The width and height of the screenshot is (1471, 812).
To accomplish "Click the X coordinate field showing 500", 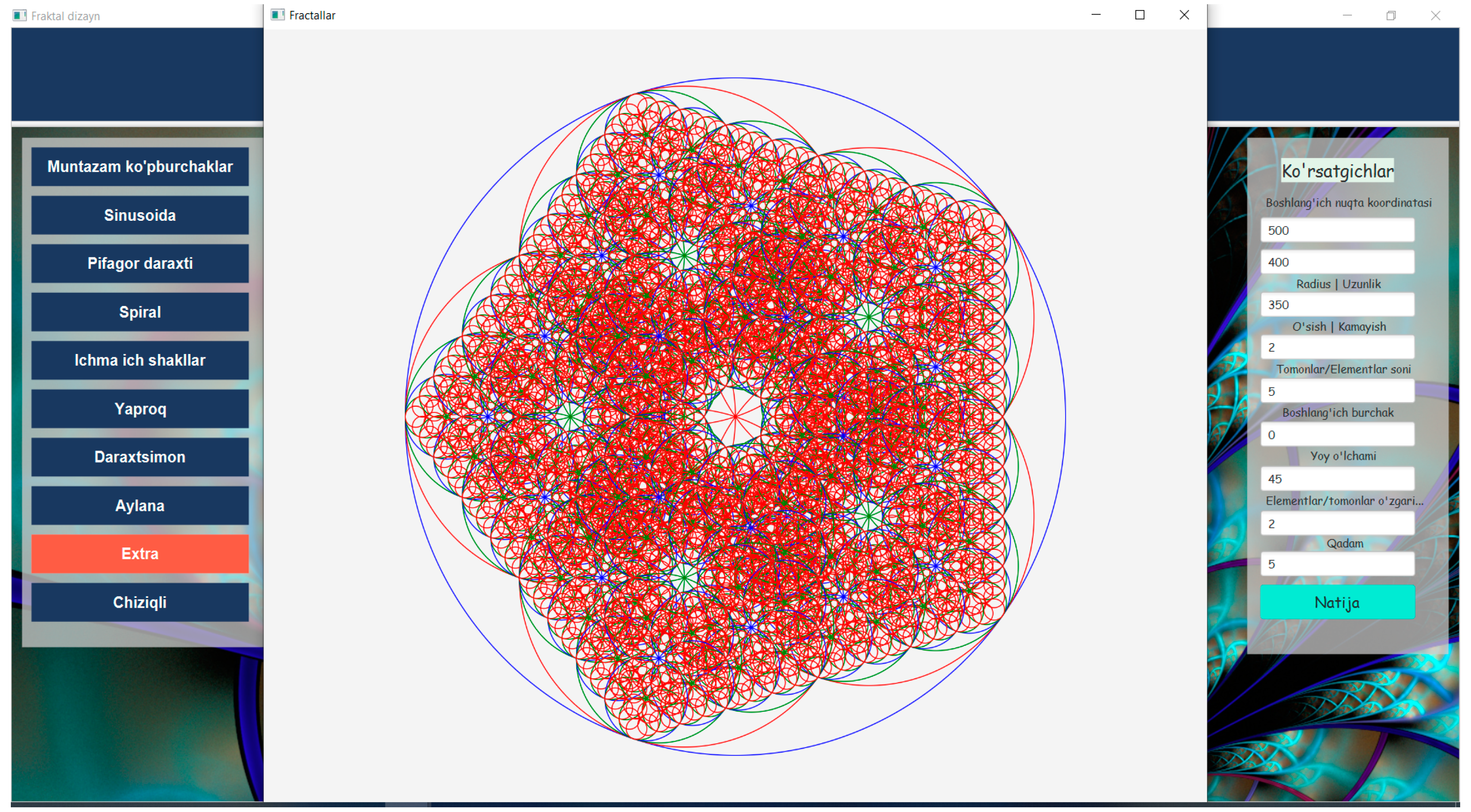I will [1336, 231].
